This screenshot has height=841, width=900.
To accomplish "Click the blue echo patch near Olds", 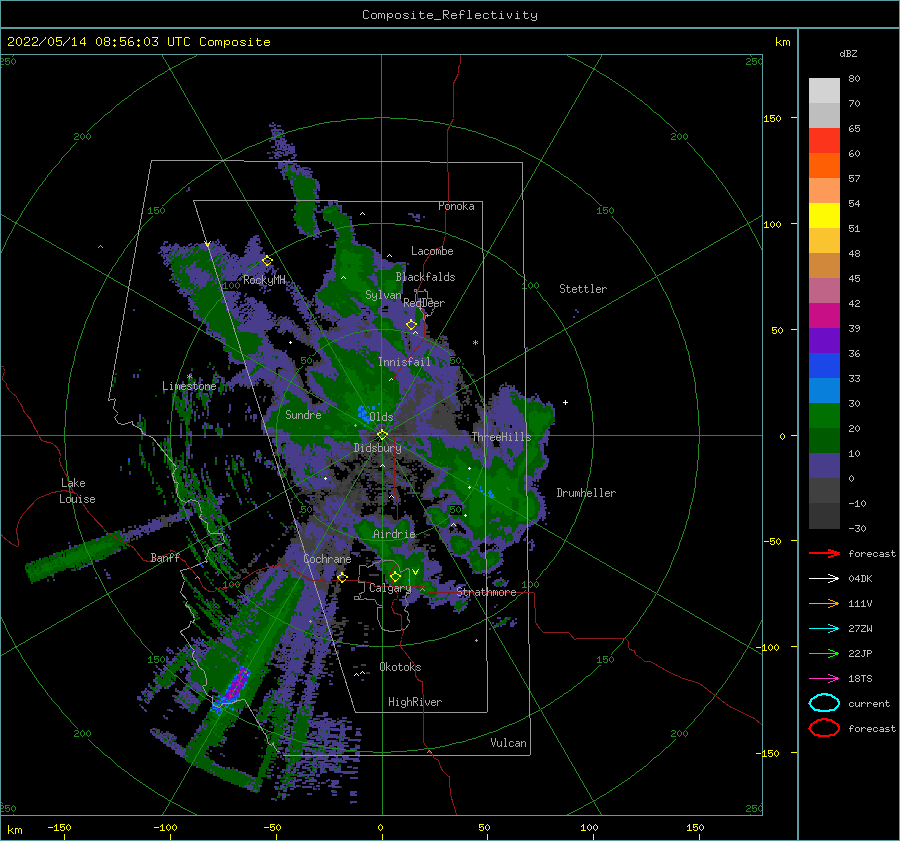I will coord(364,412).
